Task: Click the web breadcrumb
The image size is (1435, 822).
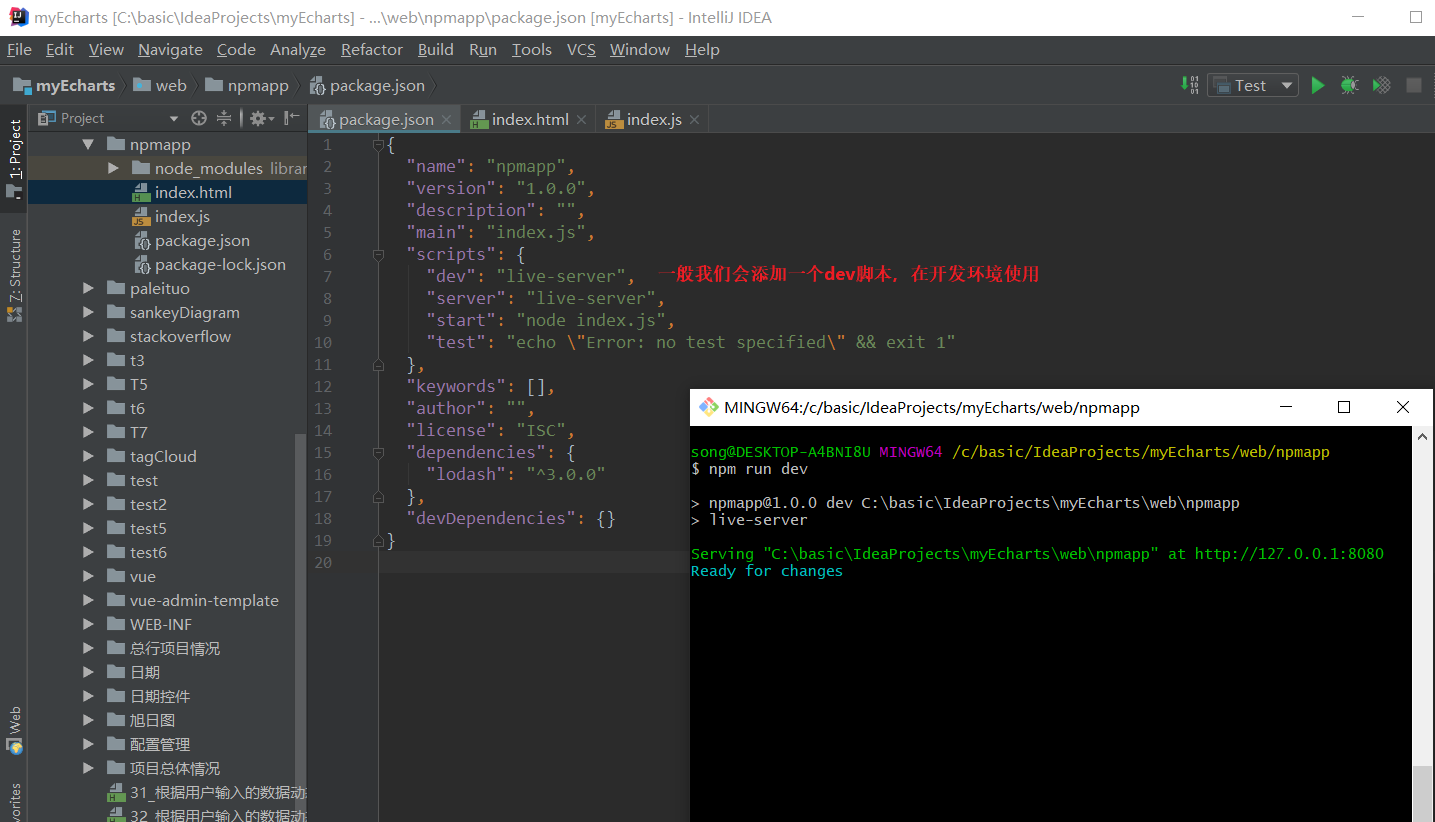Action: pyautogui.click(x=160, y=86)
